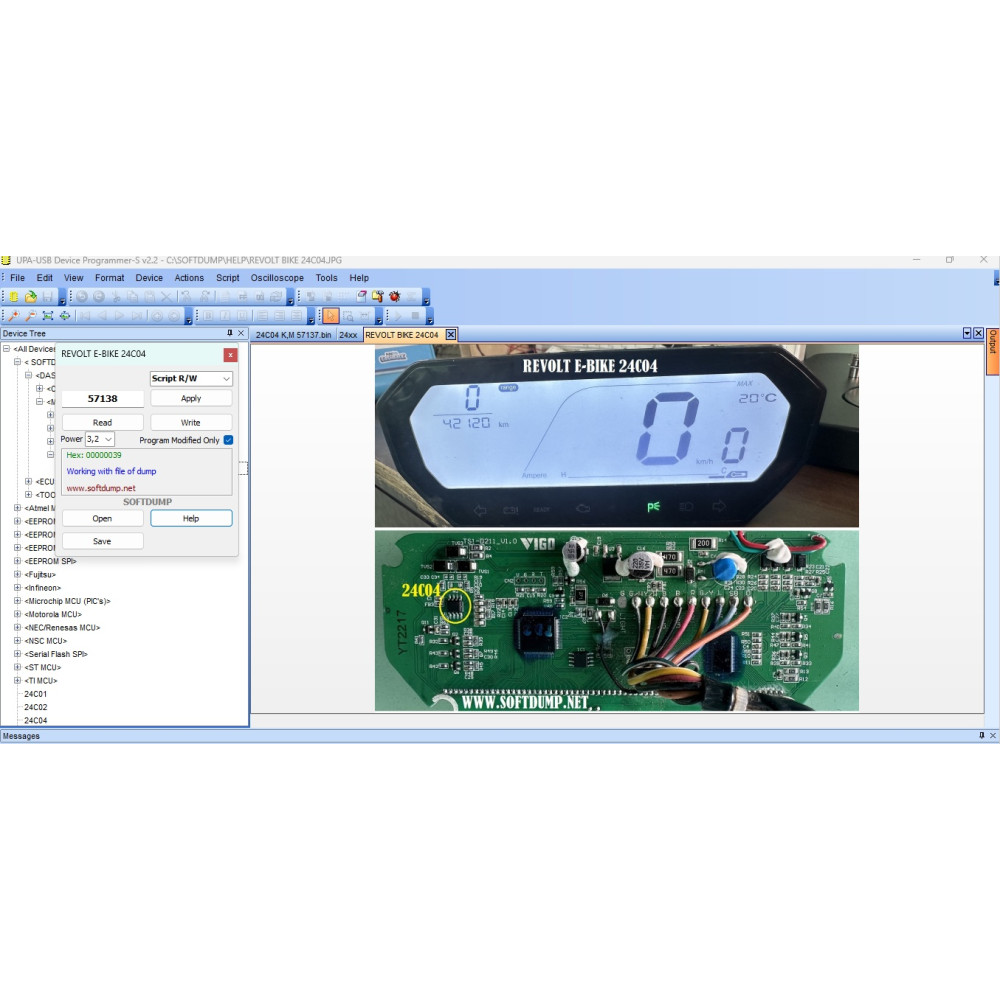Click the Zoom Out magnifier icon
Image resolution: width=1000 pixels, height=1000 pixels.
point(31,316)
